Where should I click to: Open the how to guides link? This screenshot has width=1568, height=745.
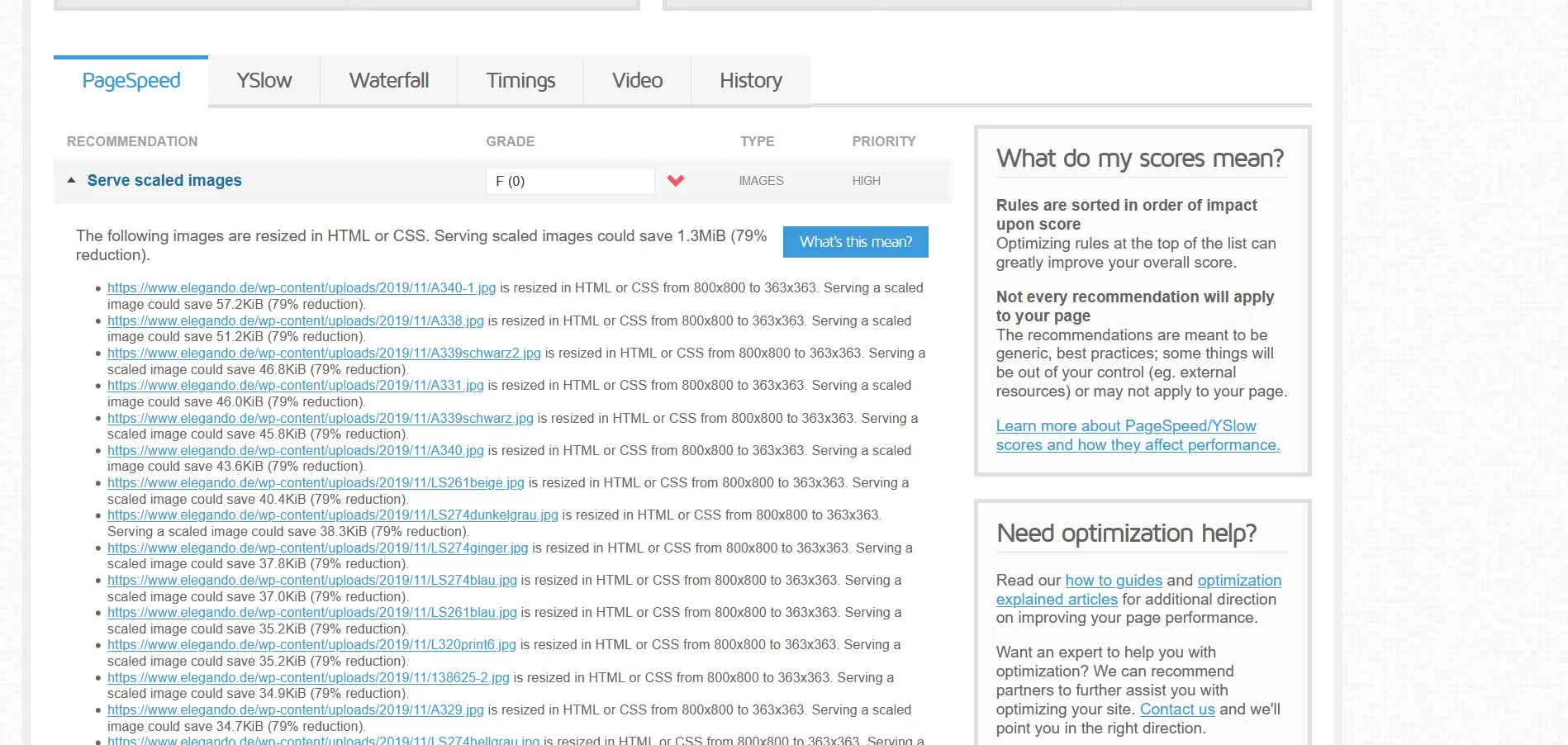(x=1114, y=581)
